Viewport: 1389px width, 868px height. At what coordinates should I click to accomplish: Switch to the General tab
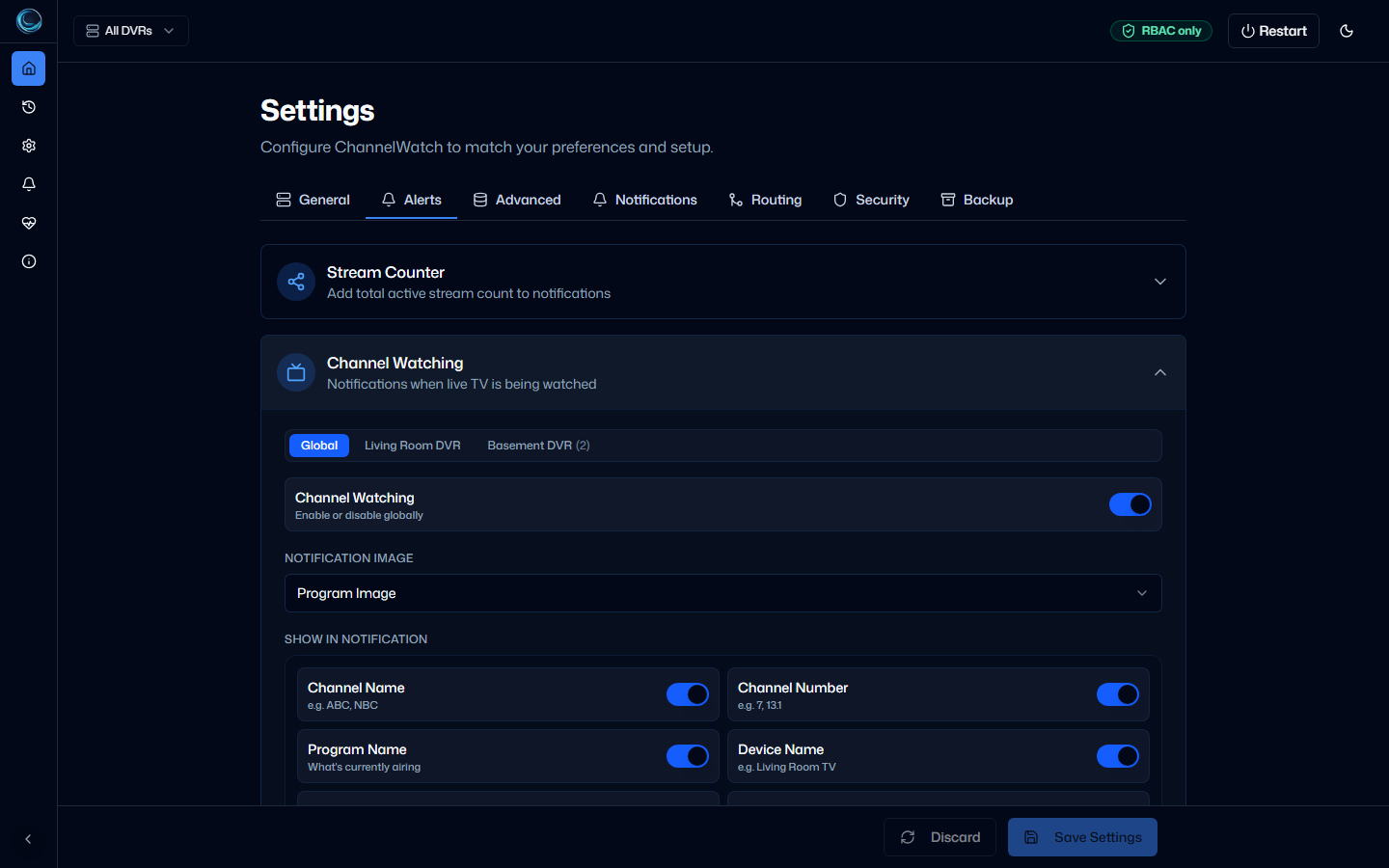pos(313,200)
